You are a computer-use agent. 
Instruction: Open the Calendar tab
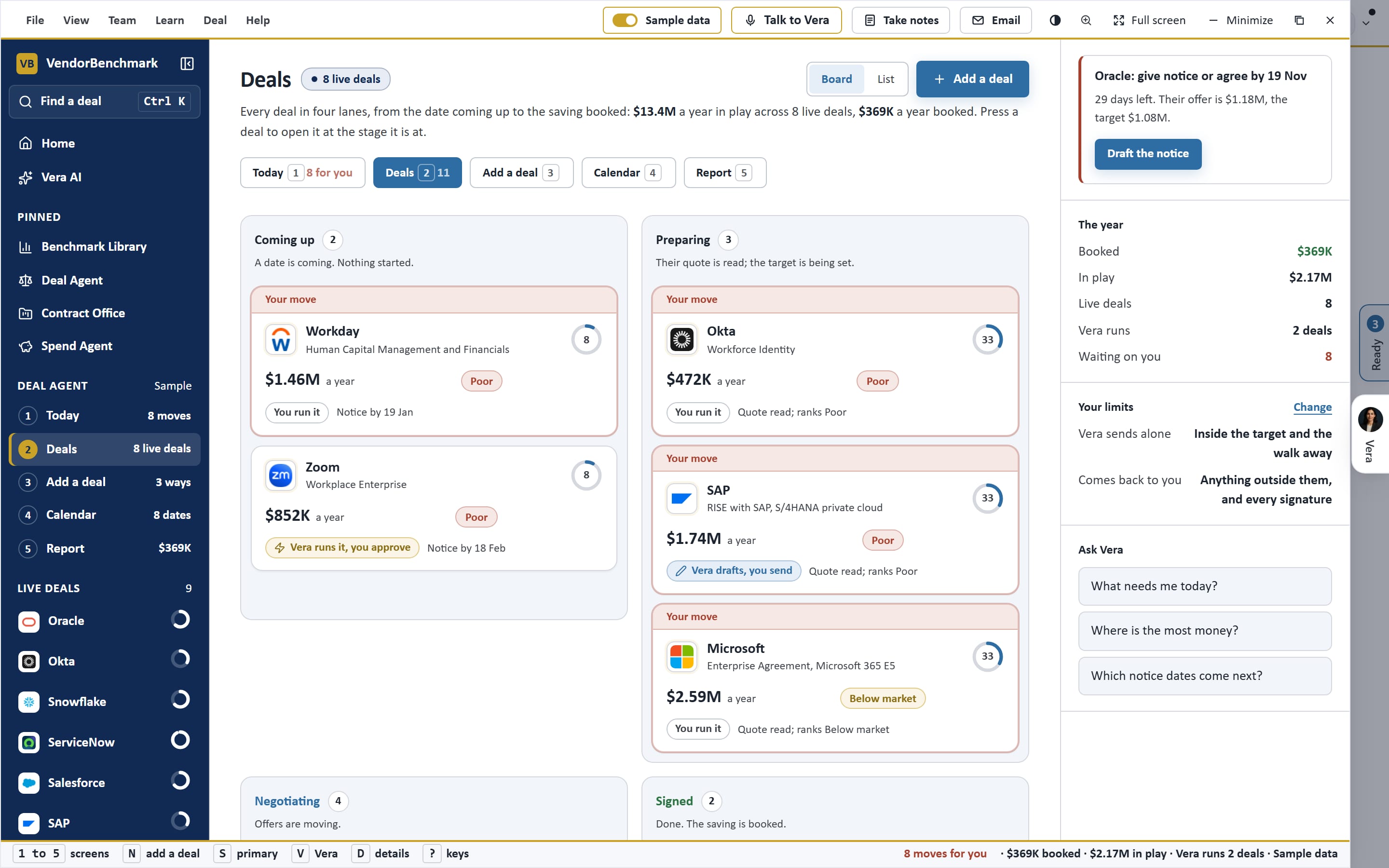click(x=628, y=173)
